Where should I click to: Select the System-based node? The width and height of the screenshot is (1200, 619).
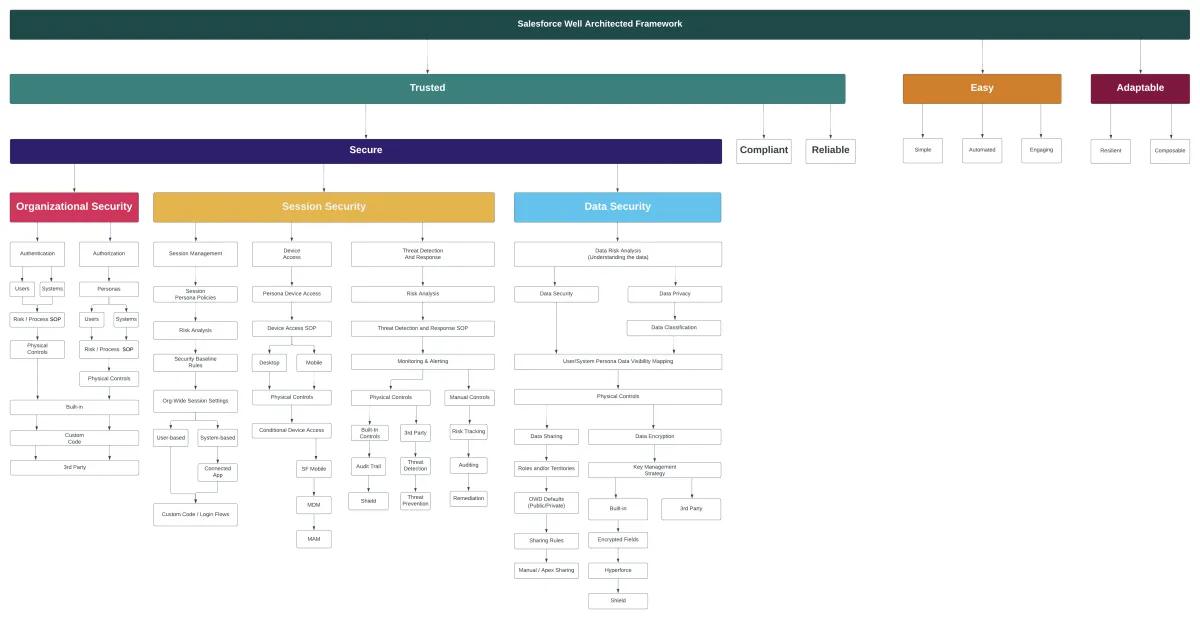coord(217,438)
